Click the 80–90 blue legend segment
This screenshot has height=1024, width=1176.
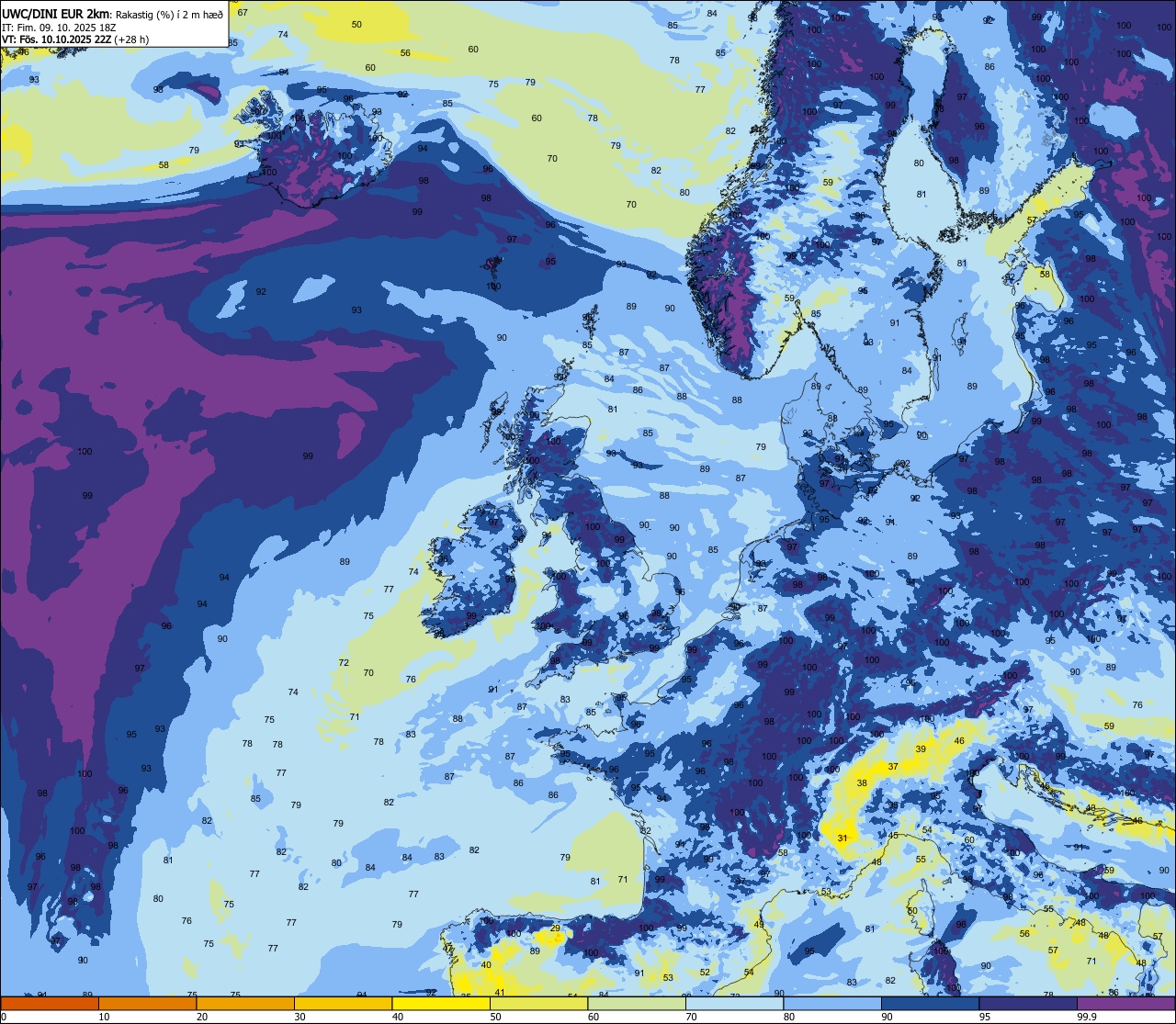coord(832,1003)
